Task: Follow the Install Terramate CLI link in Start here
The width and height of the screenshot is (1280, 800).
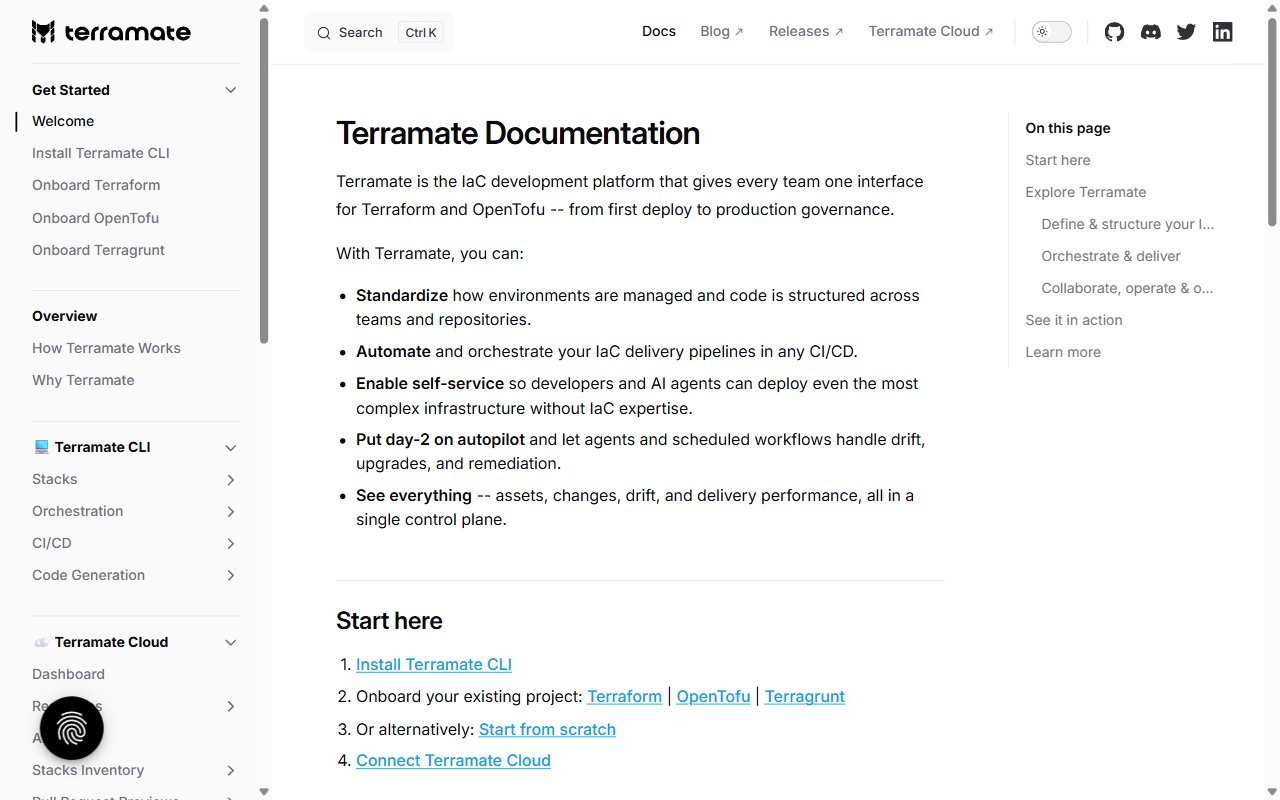Action: [434, 664]
